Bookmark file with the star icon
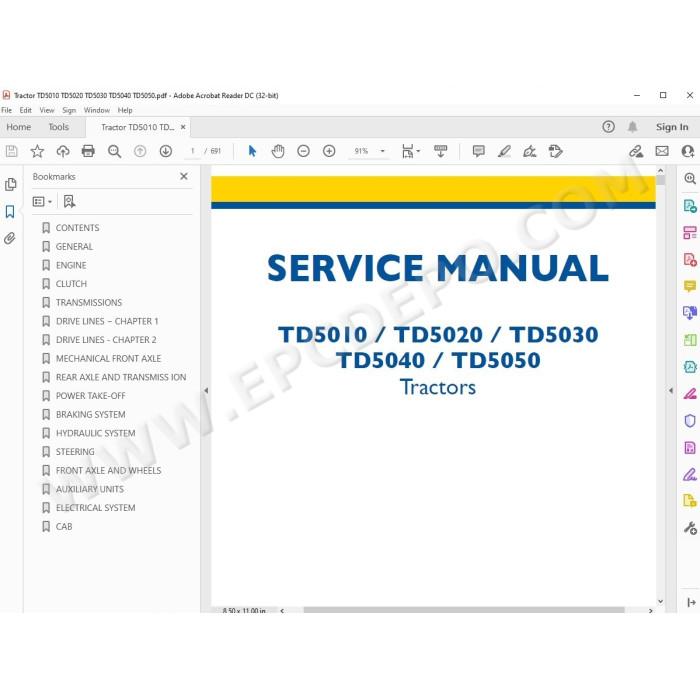The width and height of the screenshot is (700, 700). tap(37, 151)
